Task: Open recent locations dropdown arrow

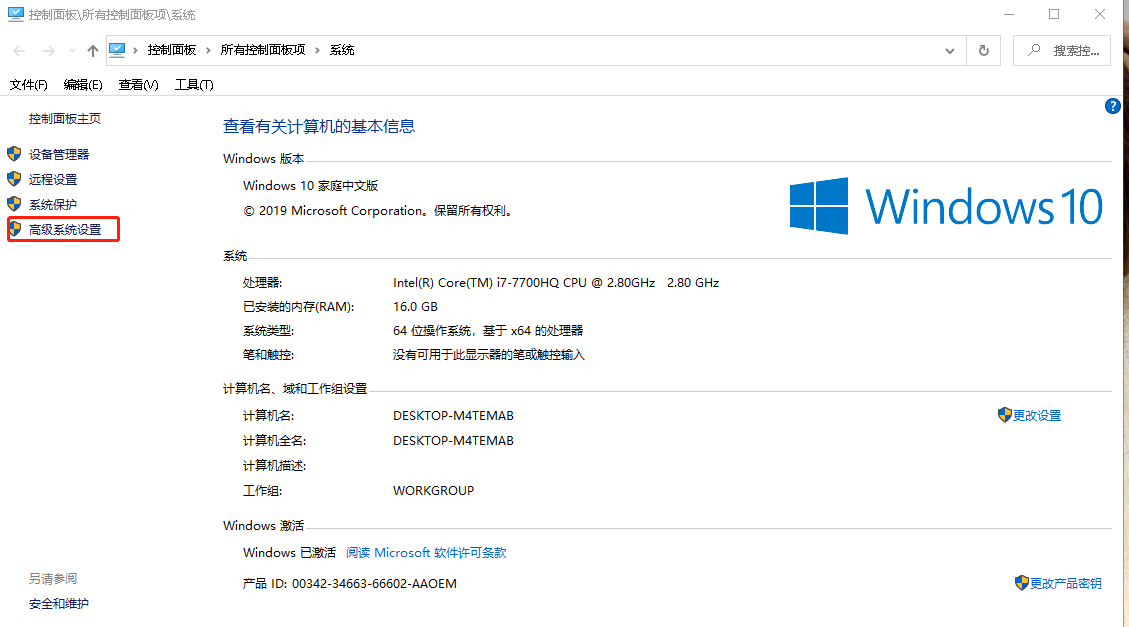Action: click(x=72, y=50)
